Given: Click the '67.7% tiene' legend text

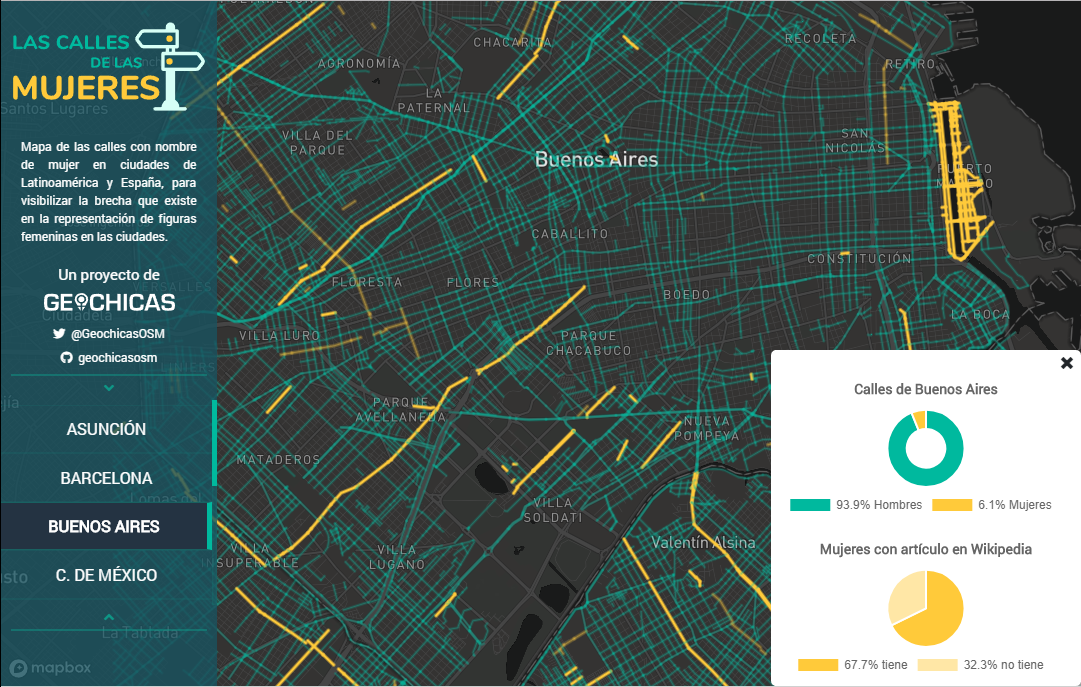Looking at the screenshot, I should tap(876, 665).
